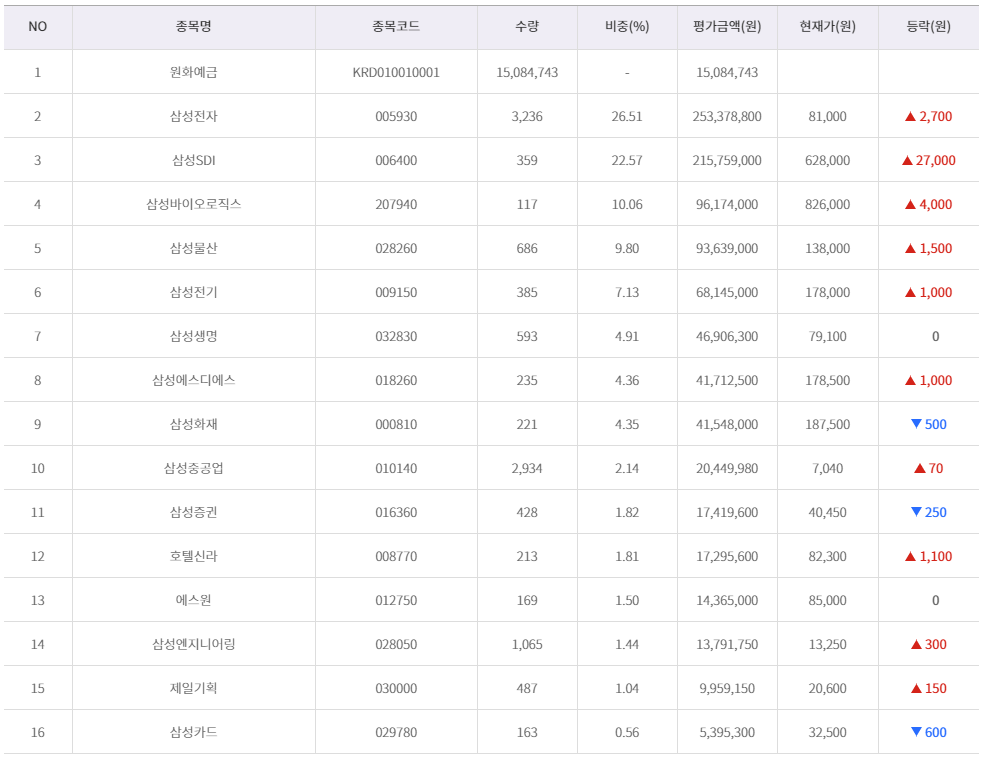
Task: Click stock code 016360
Action: [x=396, y=512]
